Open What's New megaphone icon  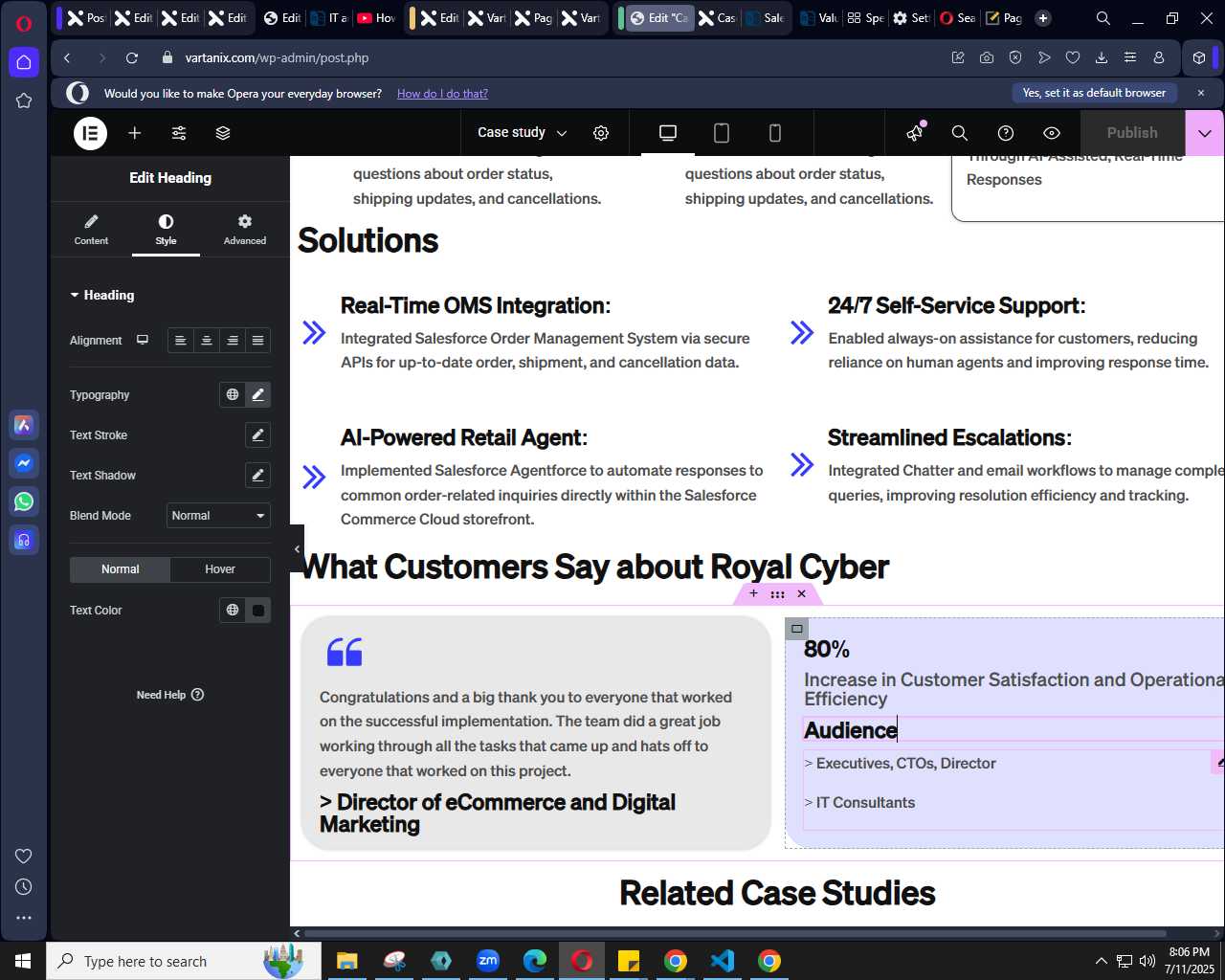tap(915, 133)
